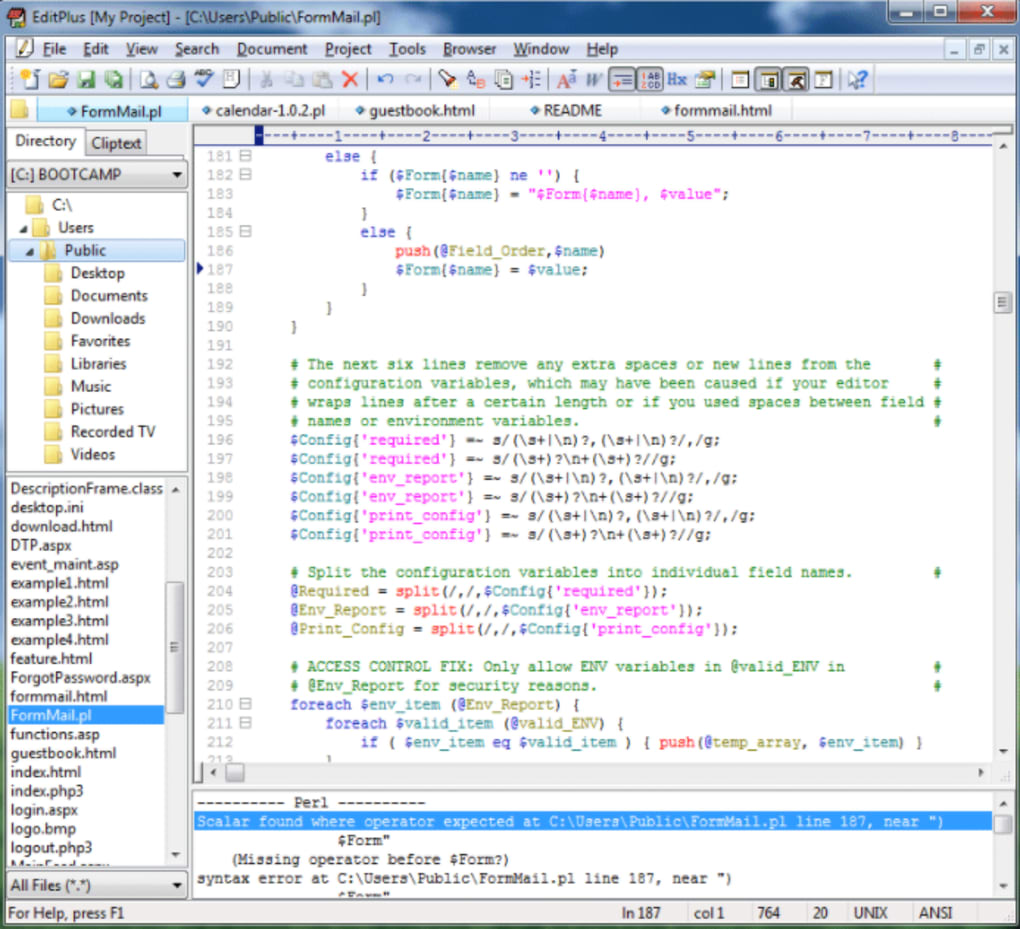Collapse the foreach fold at line 210

[245, 704]
